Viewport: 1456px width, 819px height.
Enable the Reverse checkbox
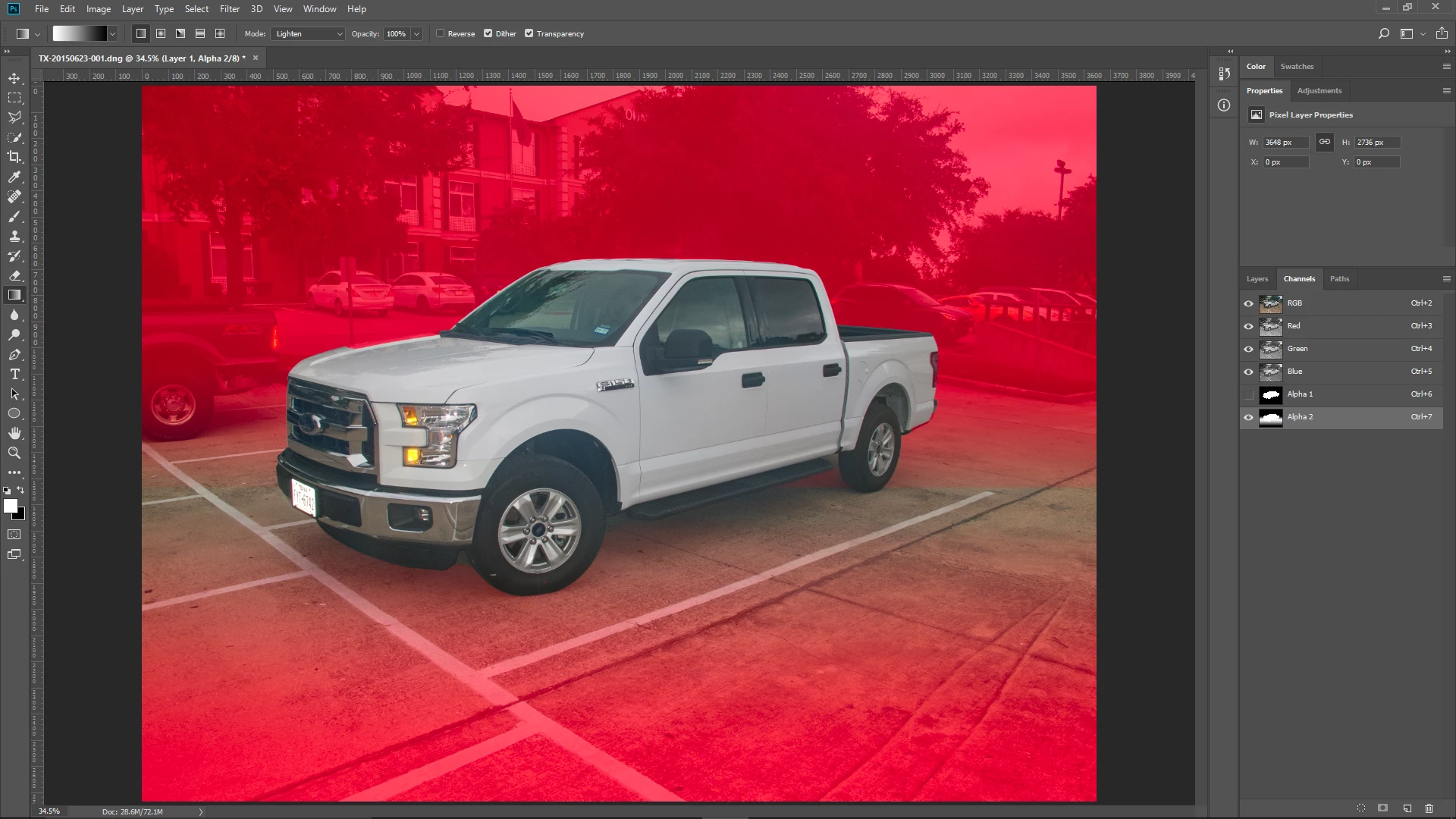tap(440, 33)
